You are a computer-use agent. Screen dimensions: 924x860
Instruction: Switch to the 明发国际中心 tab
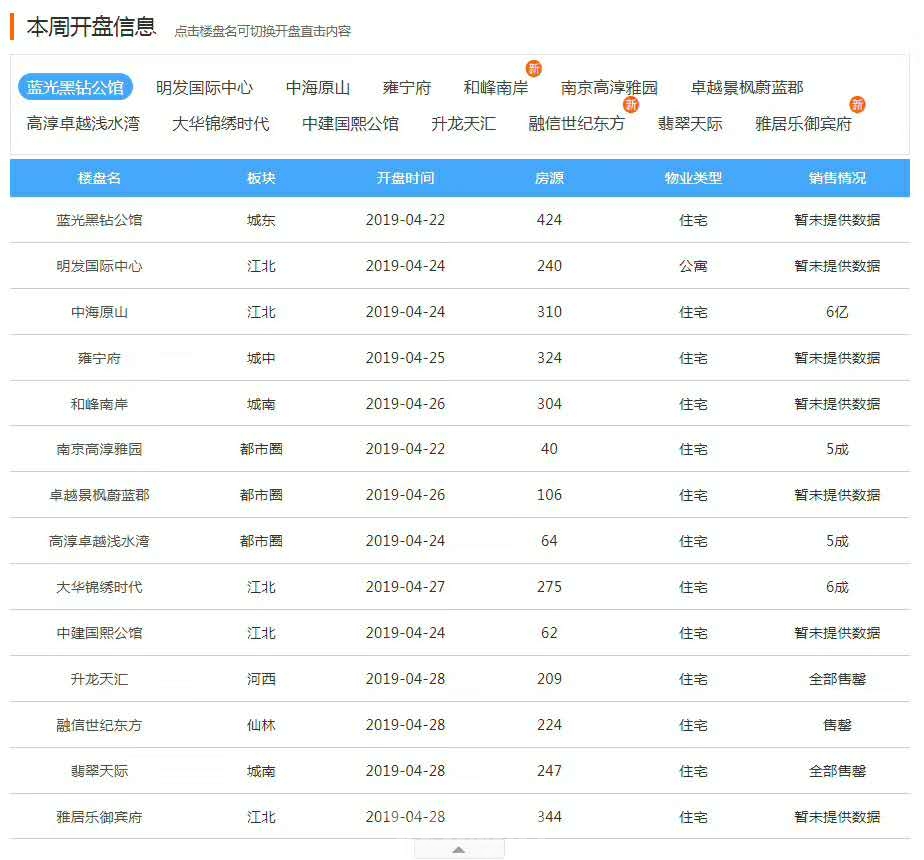point(204,88)
